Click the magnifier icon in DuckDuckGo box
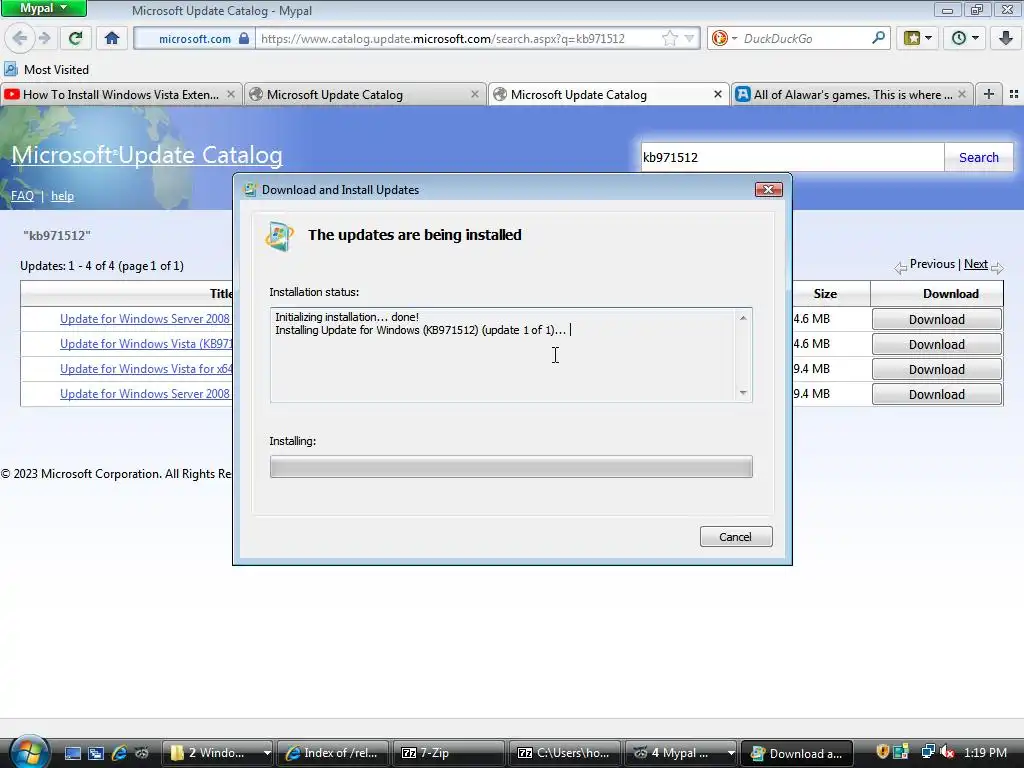Image resolution: width=1024 pixels, height=768 pixels. click(878, 38)
